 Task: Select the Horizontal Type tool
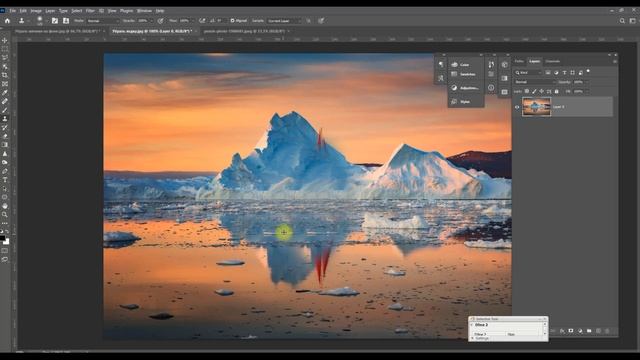click(x=5, y=180)
